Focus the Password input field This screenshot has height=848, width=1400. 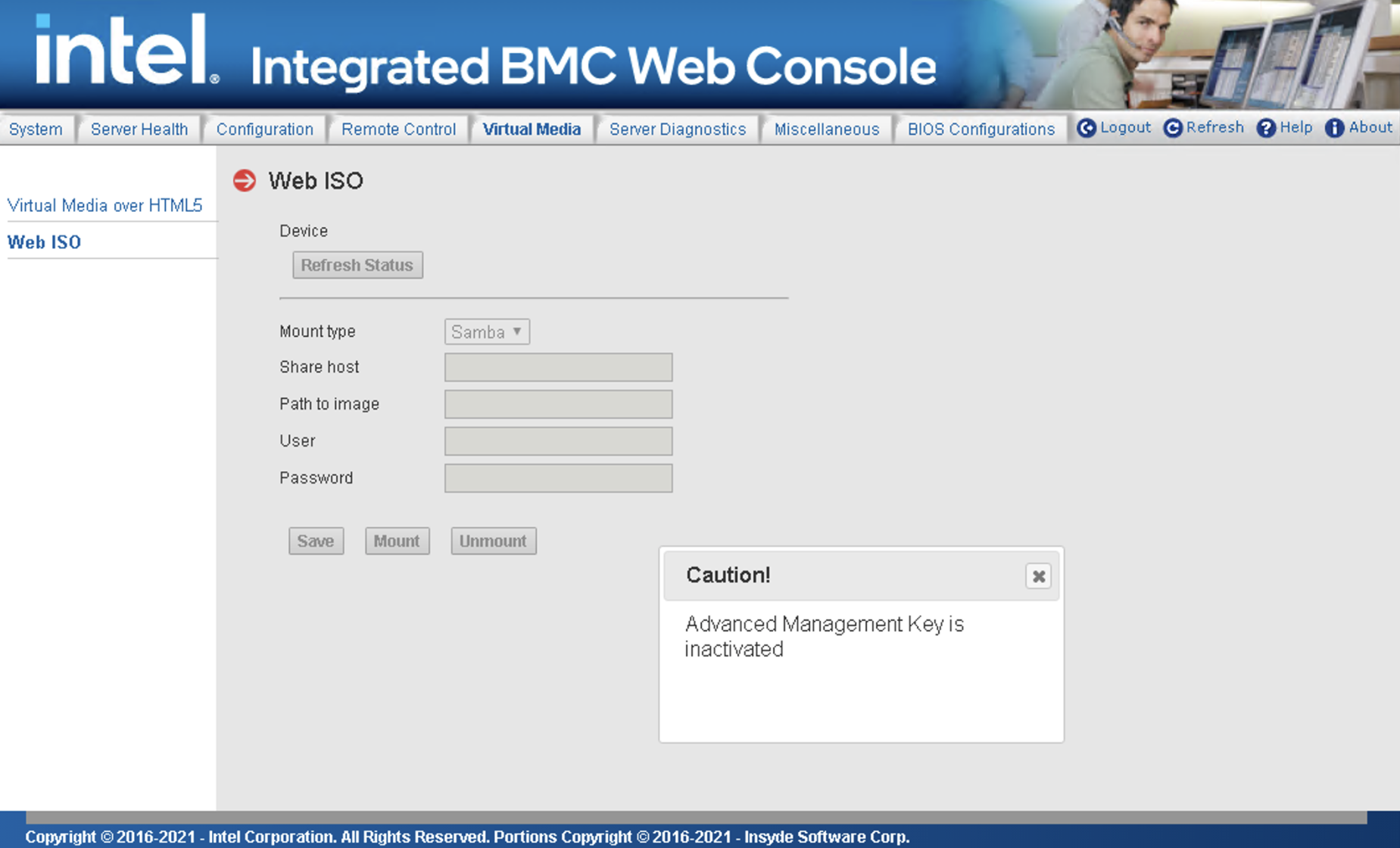coord(558,478)
